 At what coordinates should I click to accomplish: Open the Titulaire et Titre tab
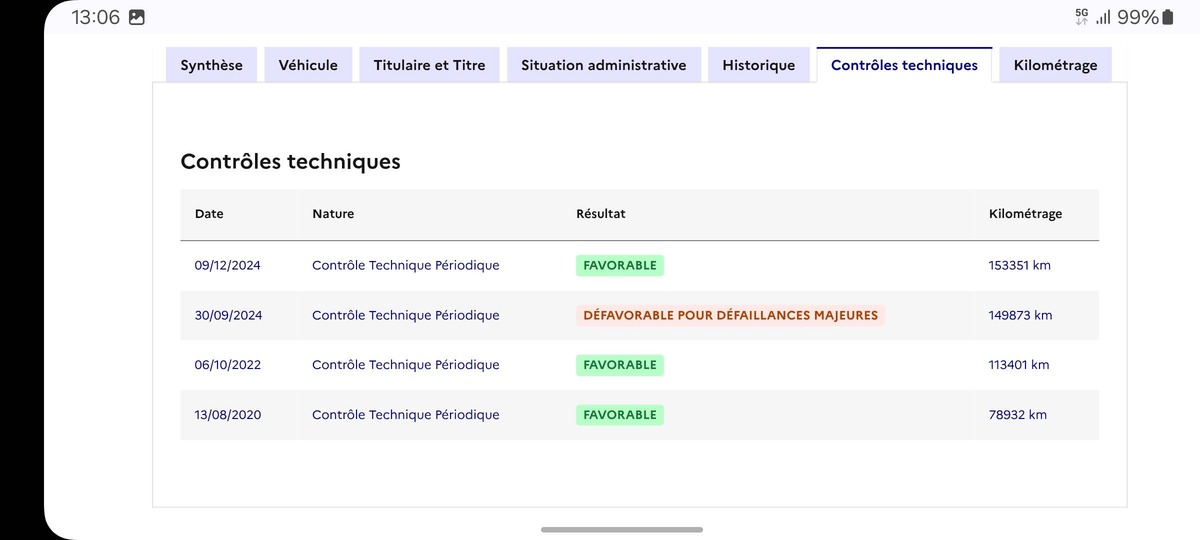429,65
